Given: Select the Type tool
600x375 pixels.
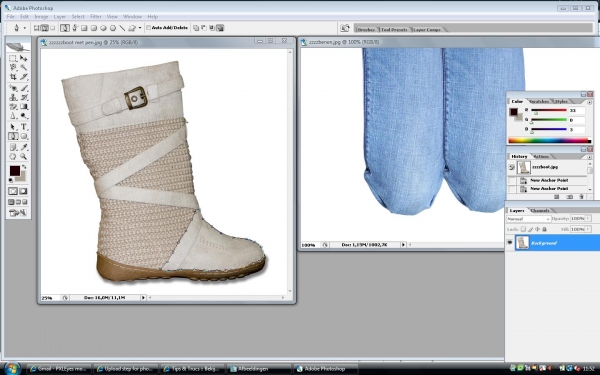Looking at the screenshot, I should 24,127.
